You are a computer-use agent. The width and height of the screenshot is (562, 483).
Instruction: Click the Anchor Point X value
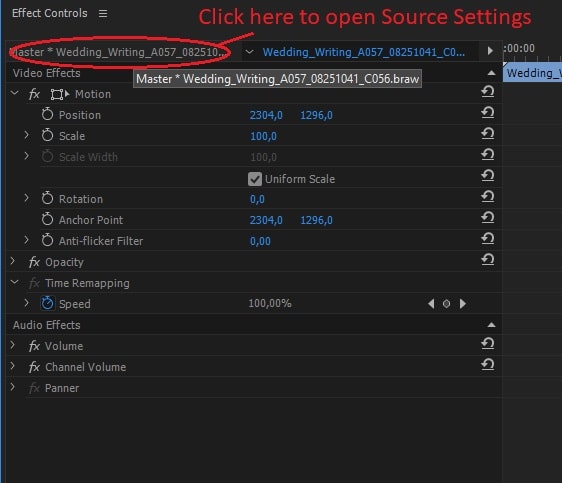(266, 220)
